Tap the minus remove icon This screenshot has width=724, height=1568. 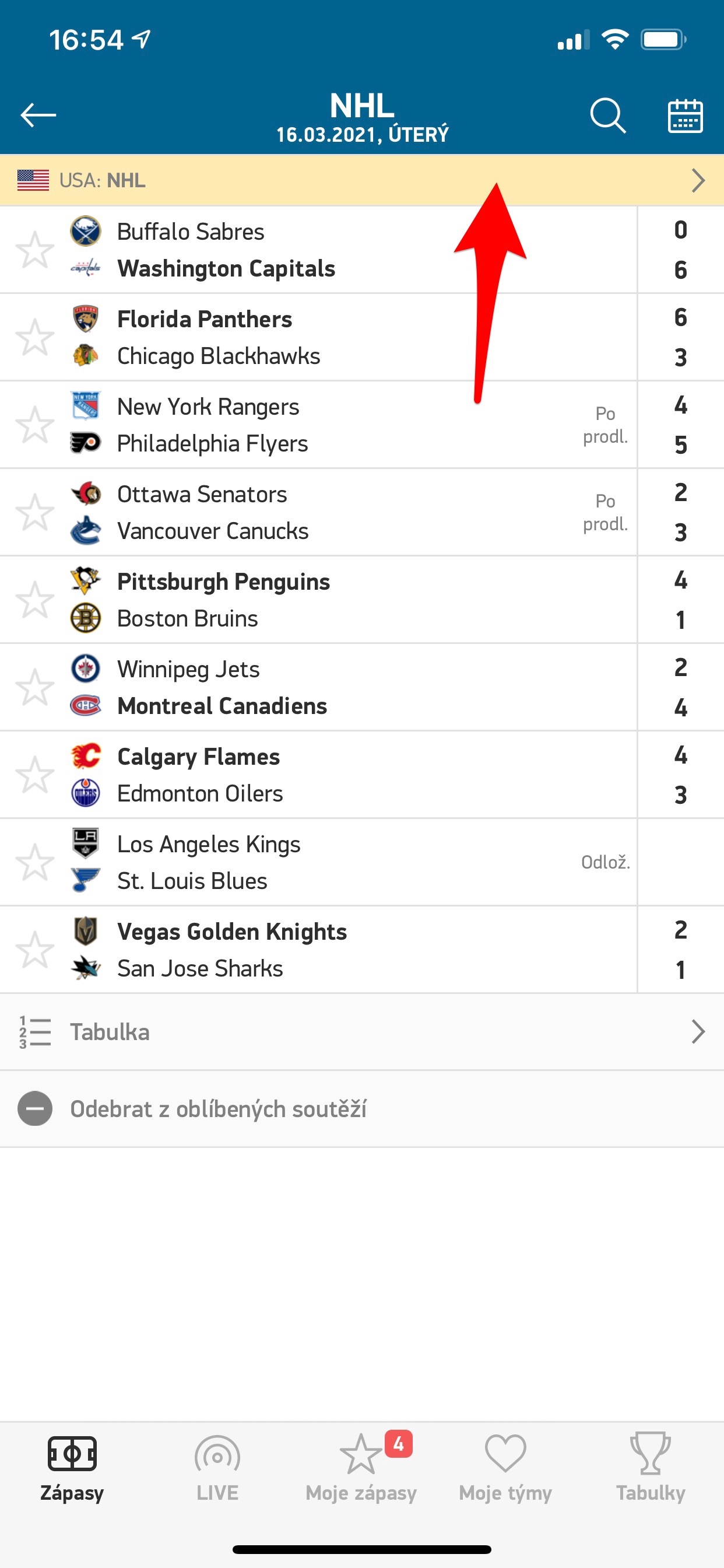(34, 1108)
